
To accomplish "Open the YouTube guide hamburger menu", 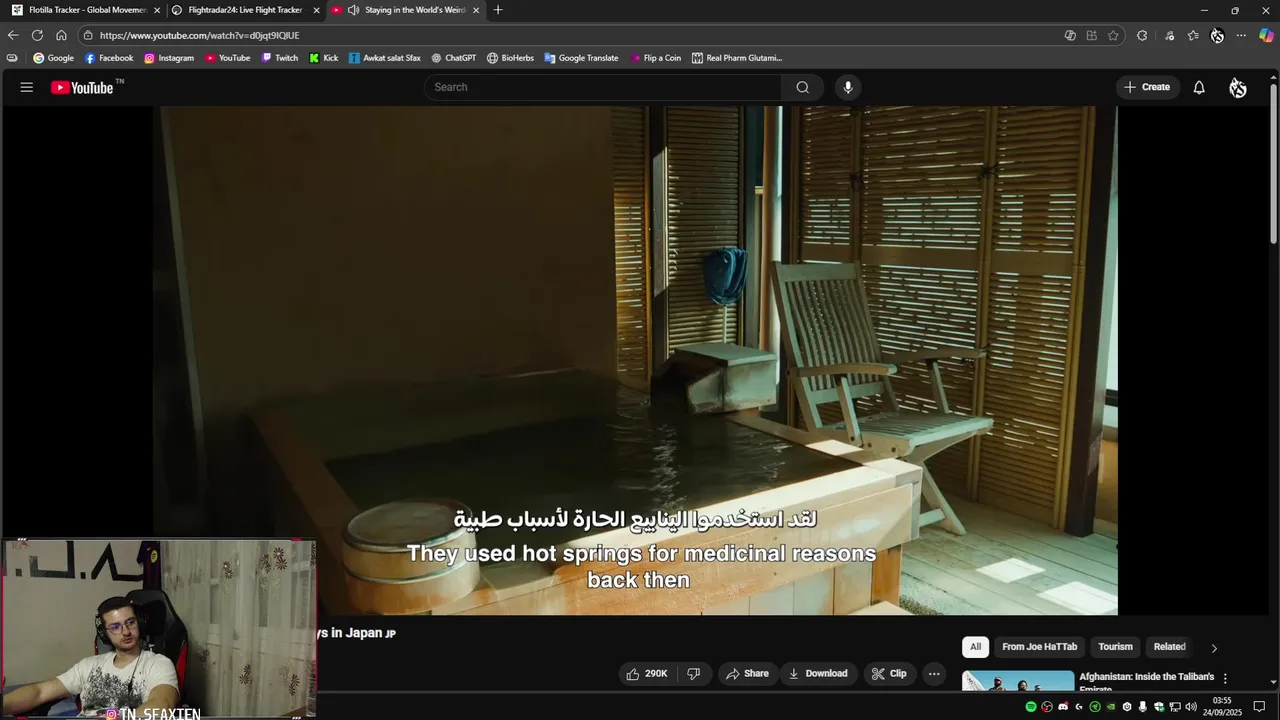I will [x=27, y=87].
